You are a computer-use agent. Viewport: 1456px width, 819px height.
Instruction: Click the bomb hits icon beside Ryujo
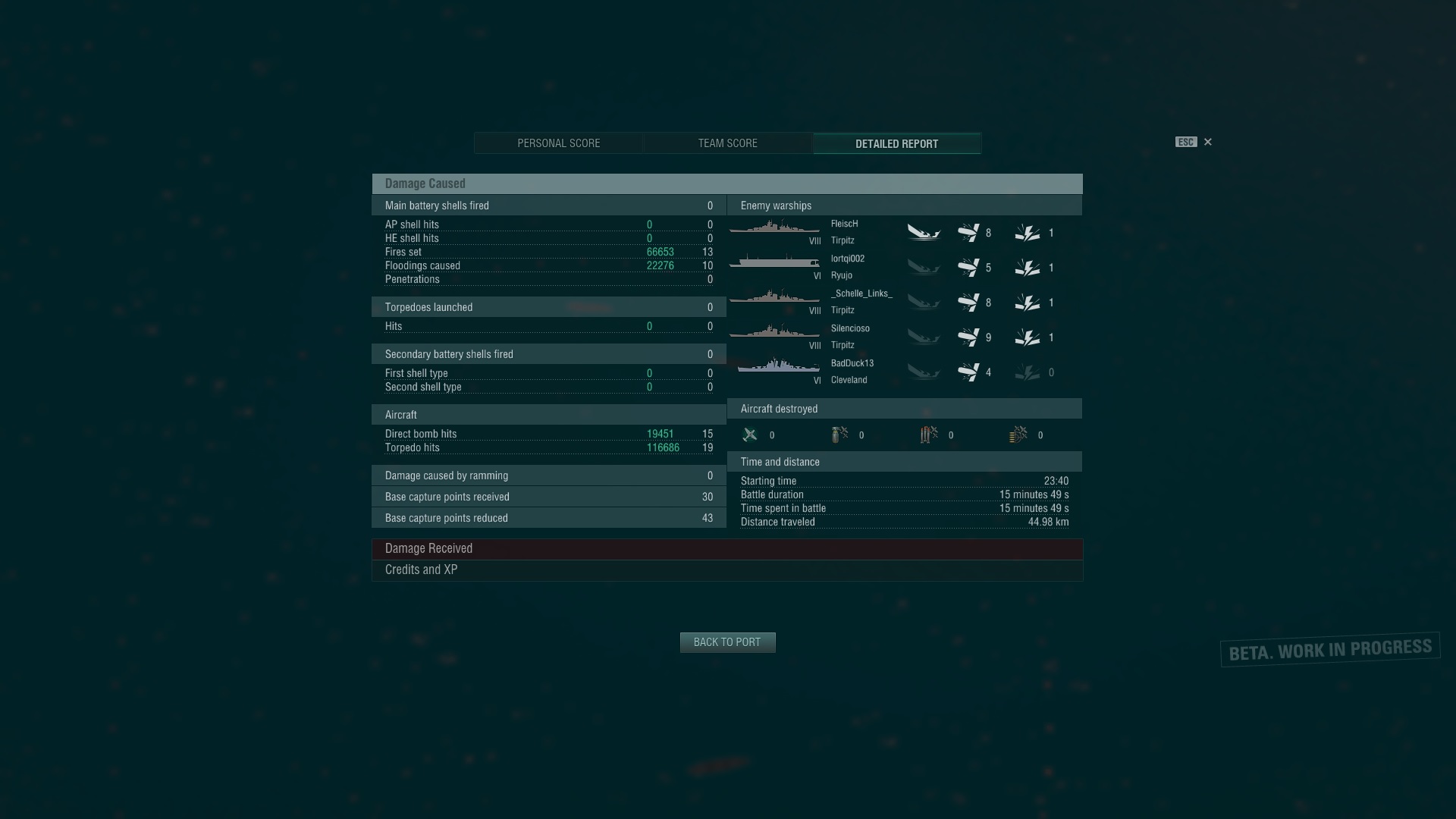pyautogui.click(x=968, y=268)
